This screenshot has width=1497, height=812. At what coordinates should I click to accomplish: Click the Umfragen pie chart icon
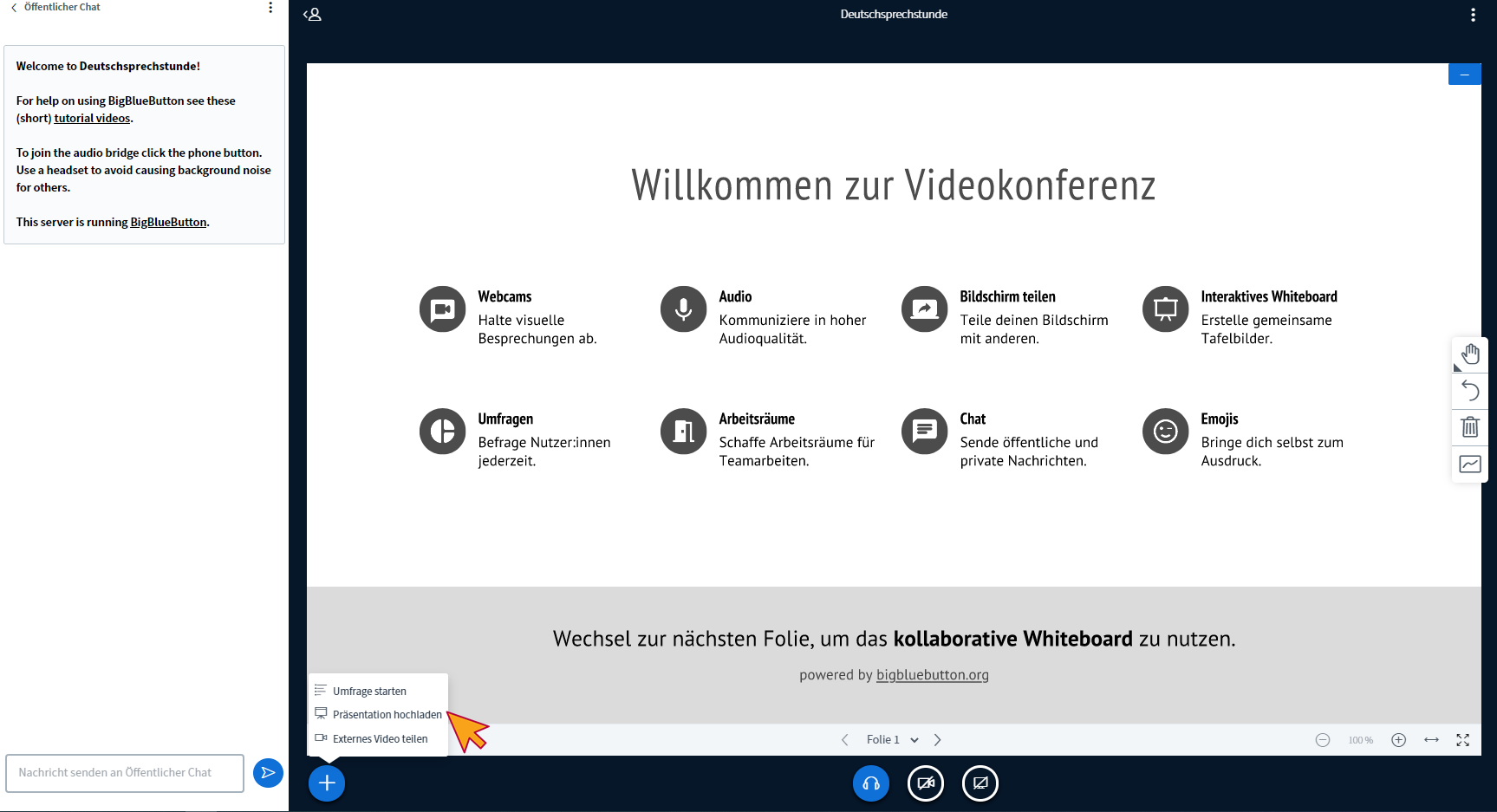[443, 432]
